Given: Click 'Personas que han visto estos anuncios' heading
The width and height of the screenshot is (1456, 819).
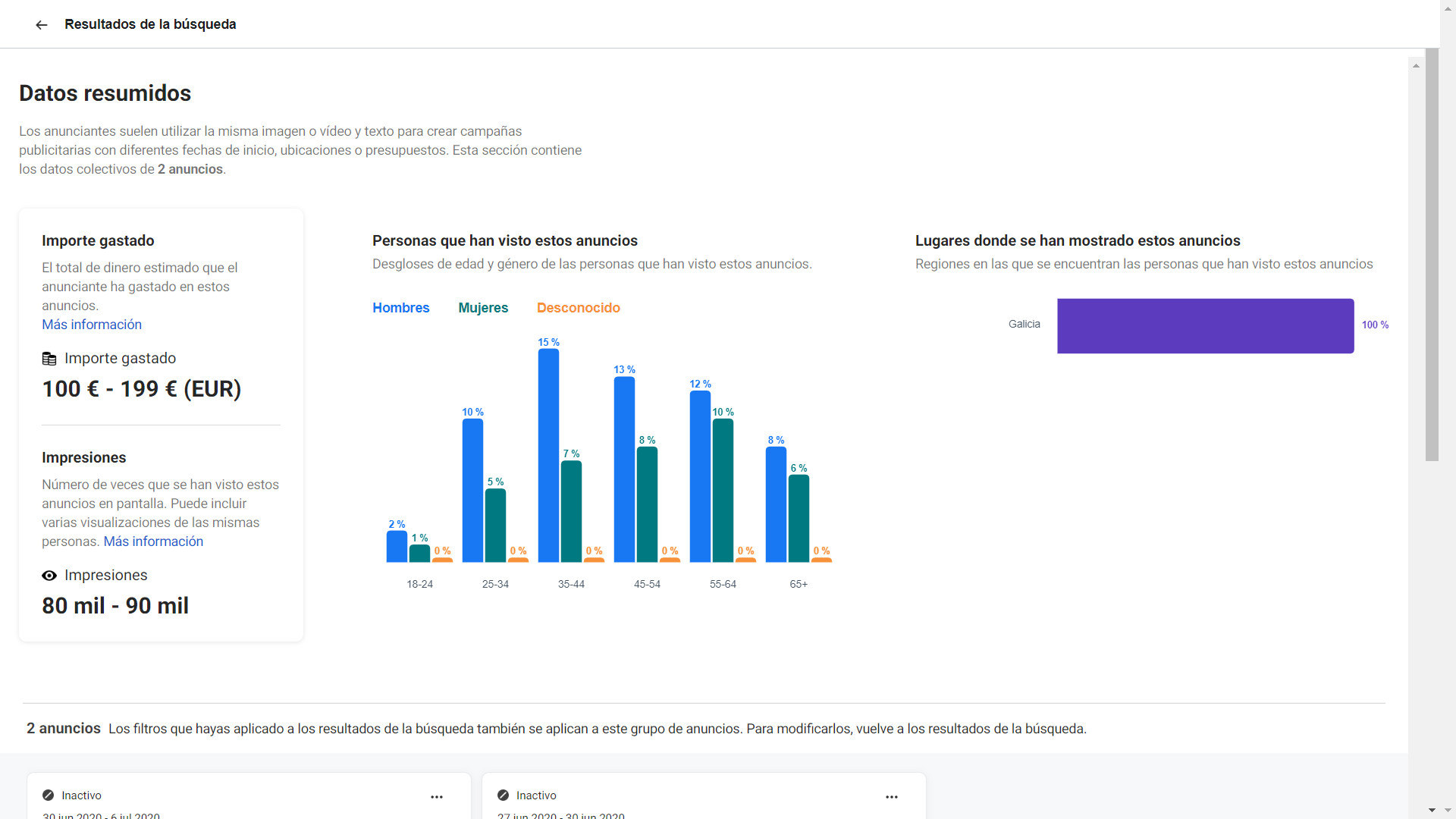Looking at the screenshot, I should pyautogui.click(x=505, y=241).
